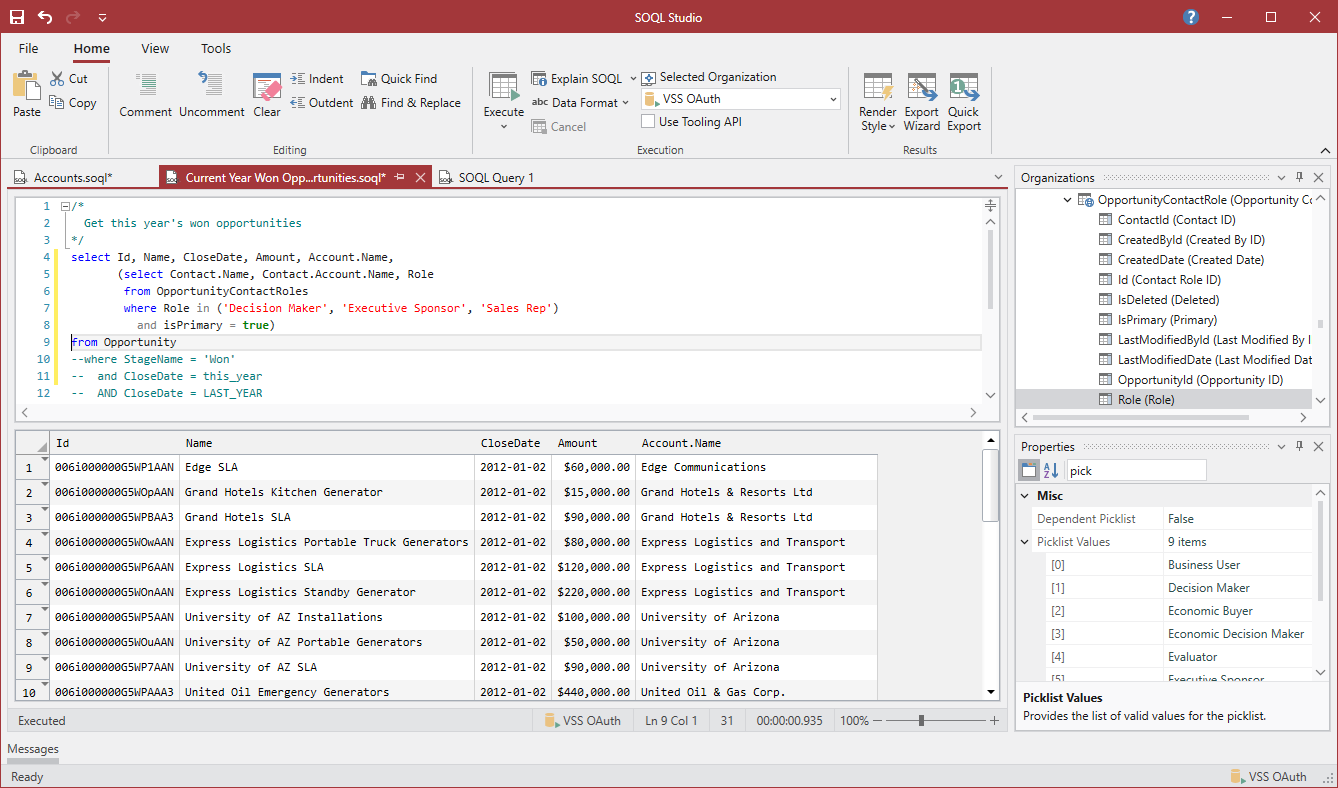Open the Help question mark icon
The width and height of the screenshot is (1338, 788).
click(1191, 17)
